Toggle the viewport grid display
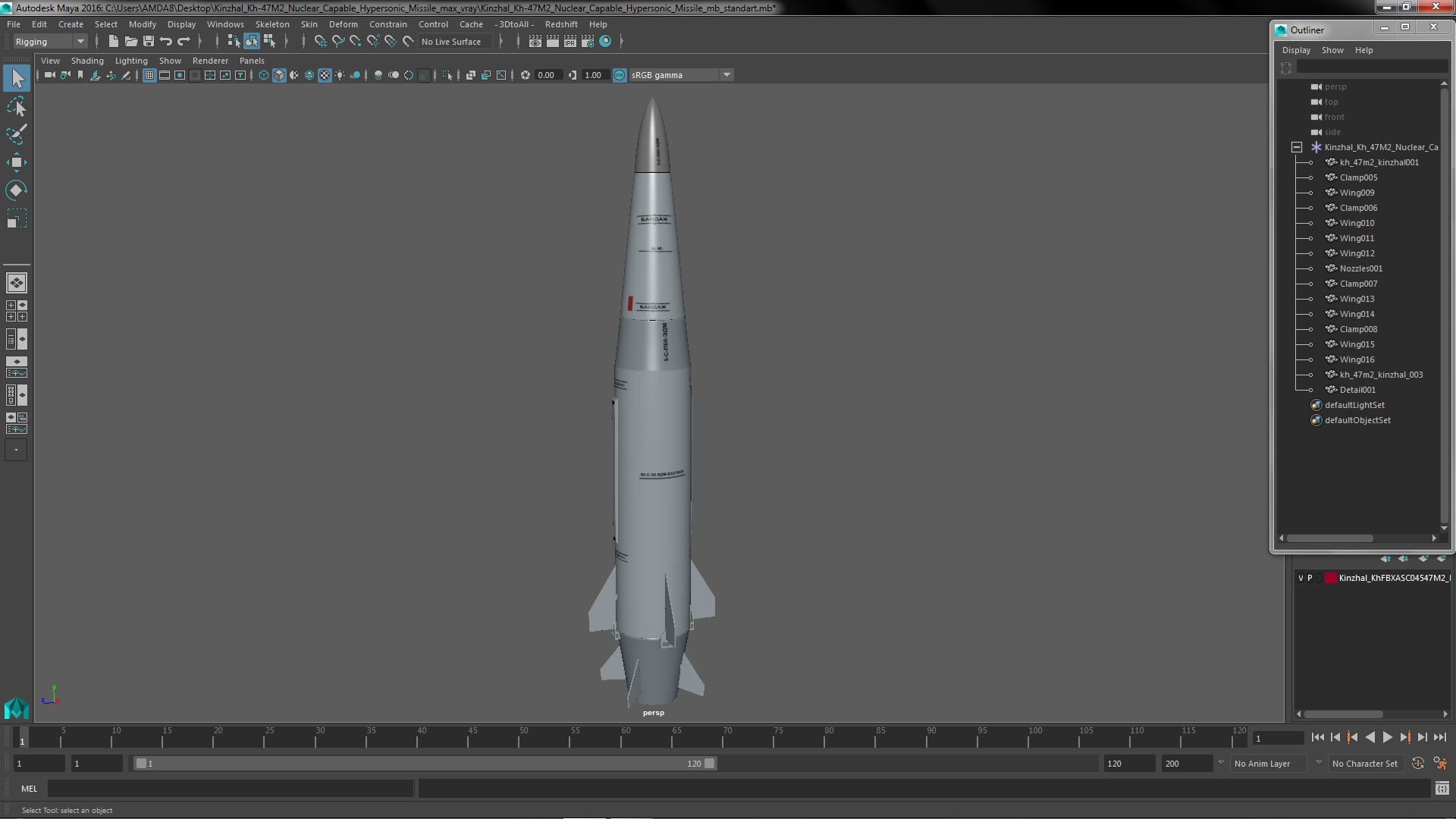This screenshot has height=819, width=1456. tap(149, 75)
